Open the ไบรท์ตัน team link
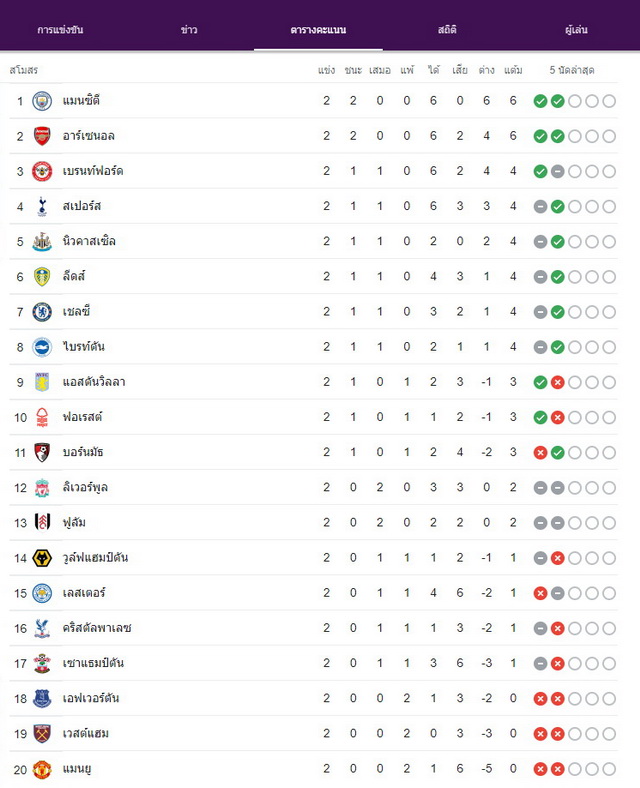 pos(84,347)
